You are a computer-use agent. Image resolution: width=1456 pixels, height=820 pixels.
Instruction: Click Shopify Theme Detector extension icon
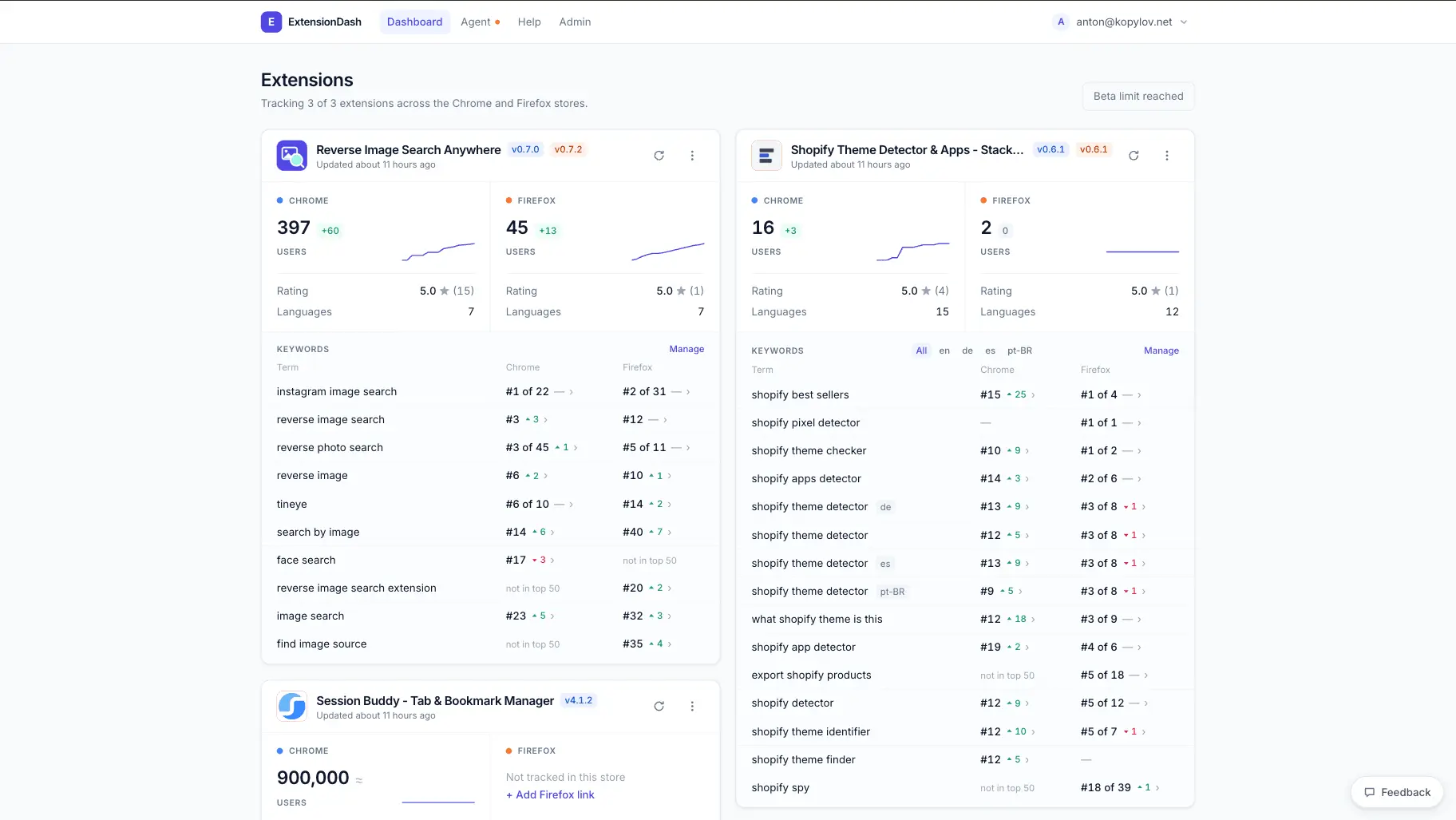766,156
